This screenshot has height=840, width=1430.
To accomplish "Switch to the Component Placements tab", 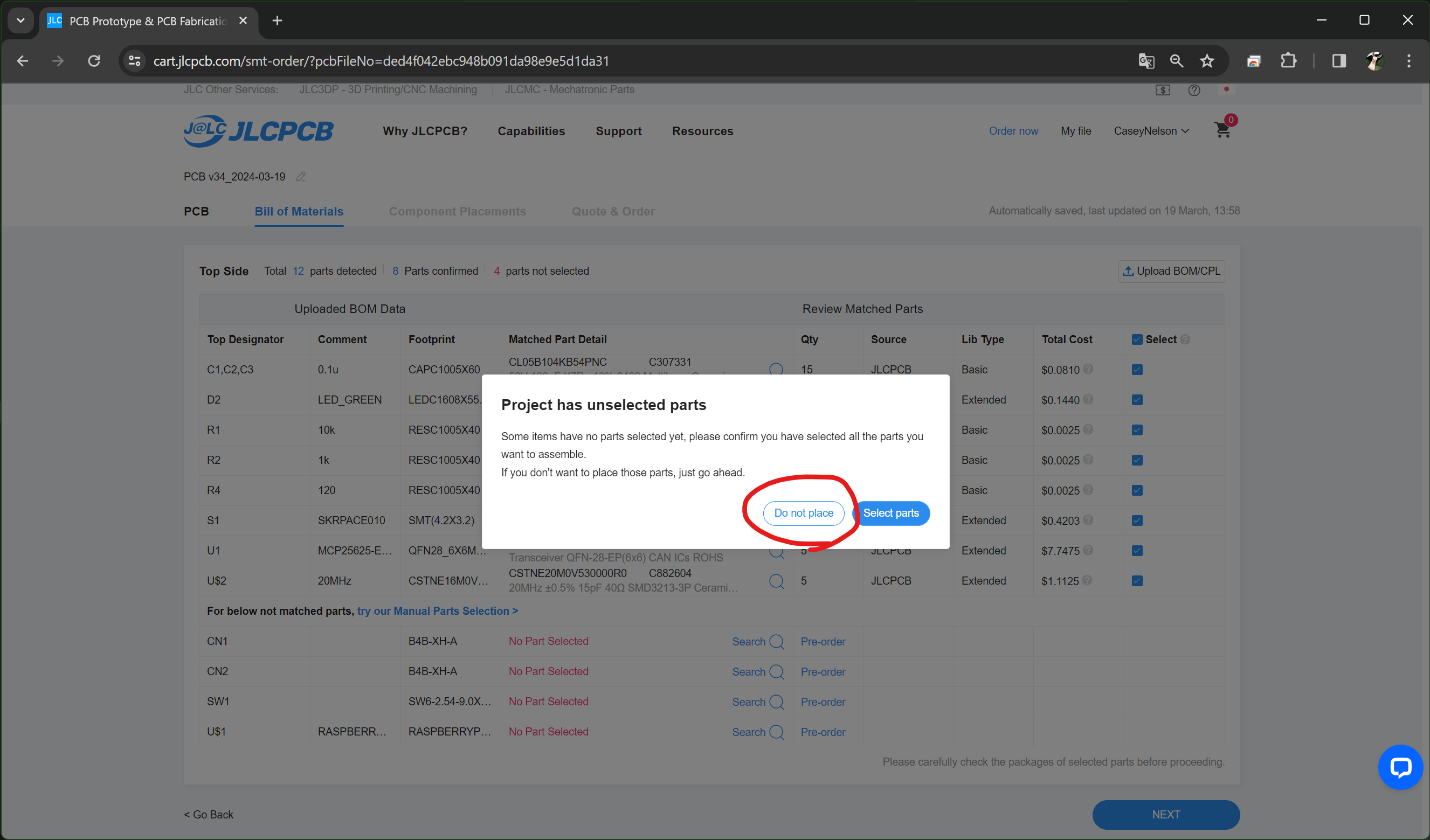I will 458,211.
